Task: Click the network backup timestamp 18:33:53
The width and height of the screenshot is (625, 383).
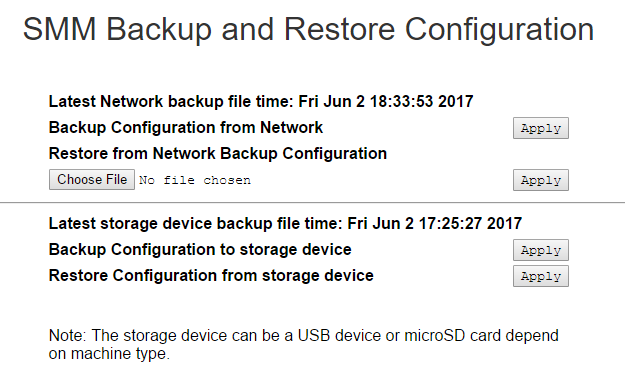Action: (401, 102)
